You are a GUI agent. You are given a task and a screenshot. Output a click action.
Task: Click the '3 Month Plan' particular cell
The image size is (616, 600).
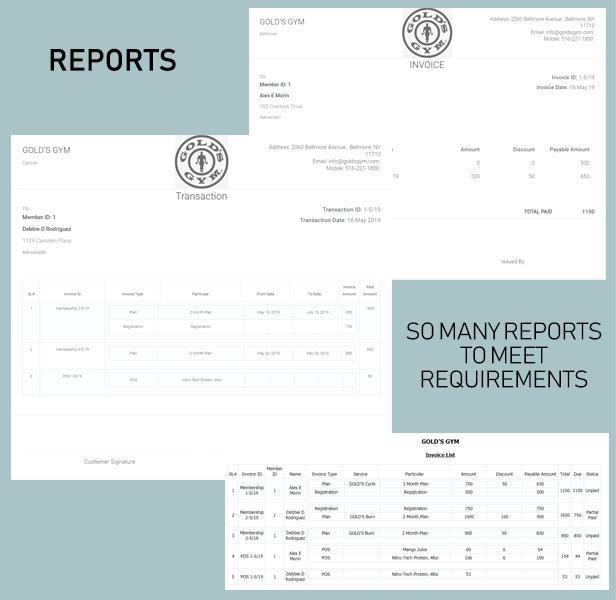[415, 484]
